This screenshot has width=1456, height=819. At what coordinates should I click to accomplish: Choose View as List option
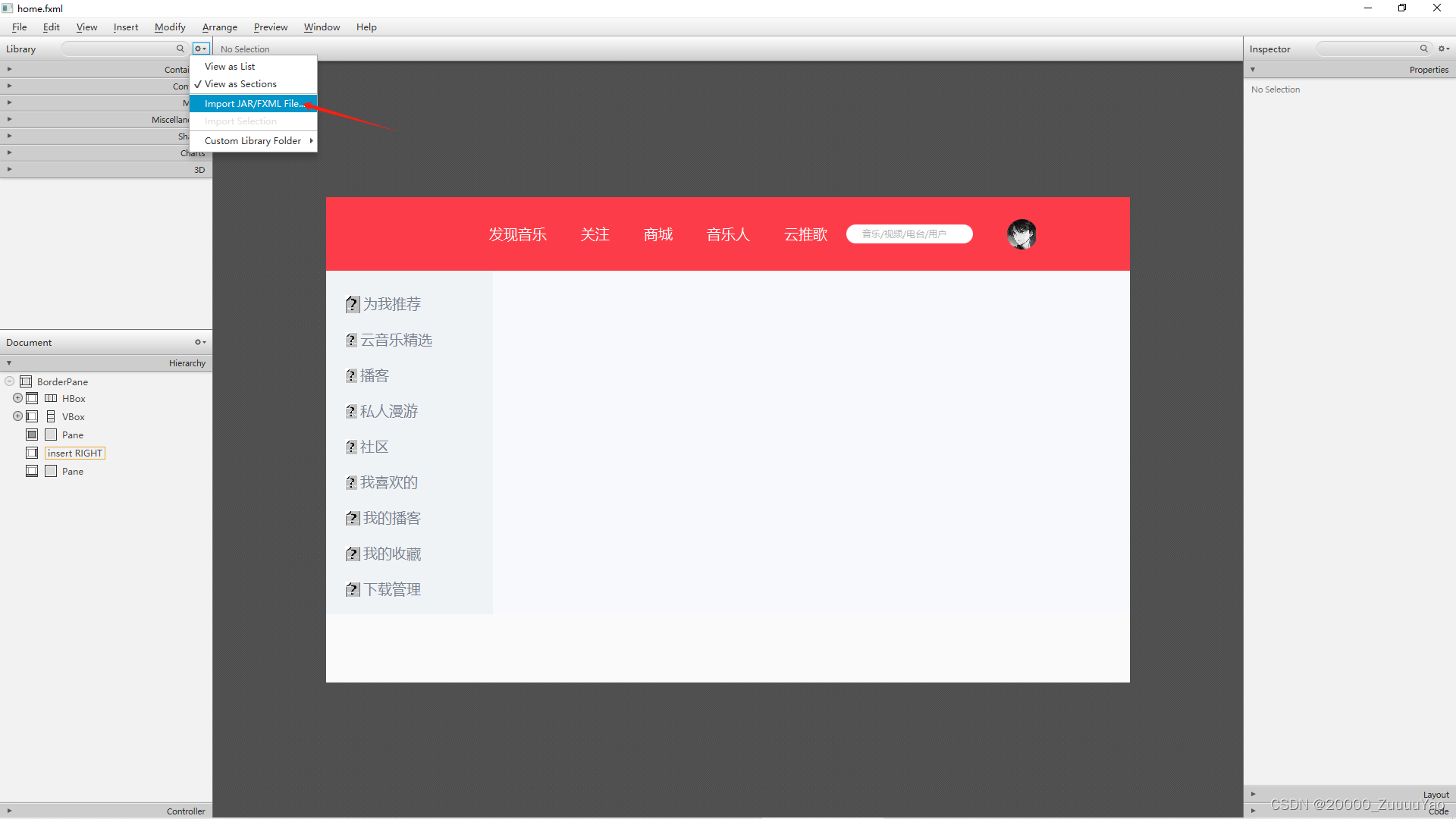click(x=230, y=67)
